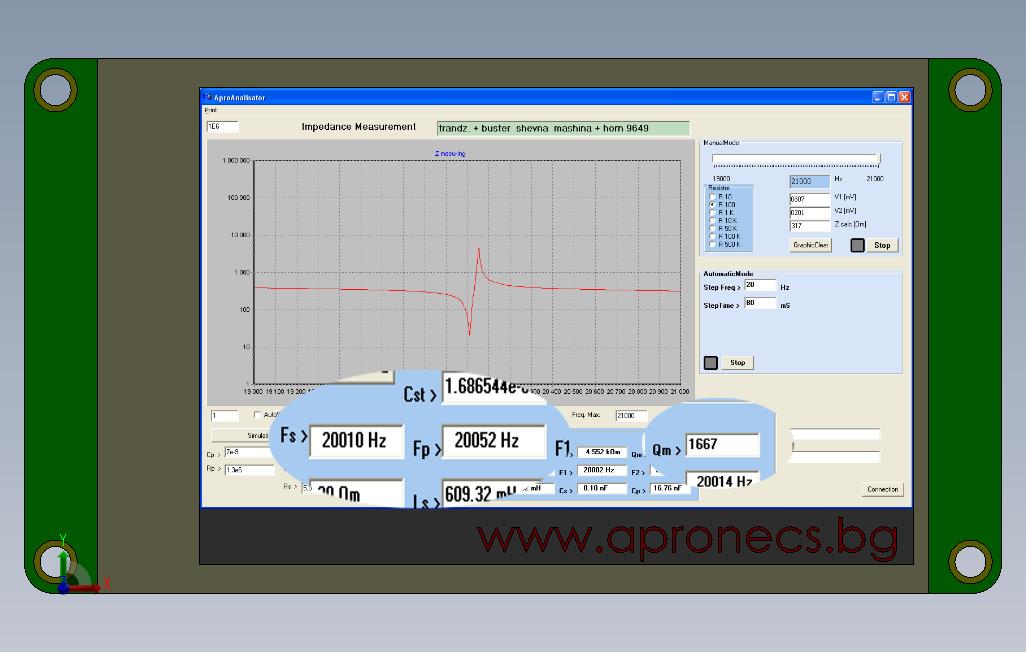Image resolution: width=1026 pixels, height=652 pixels.
Task: Click the Manual Mode frequency slider
Action: click(796, 159)
